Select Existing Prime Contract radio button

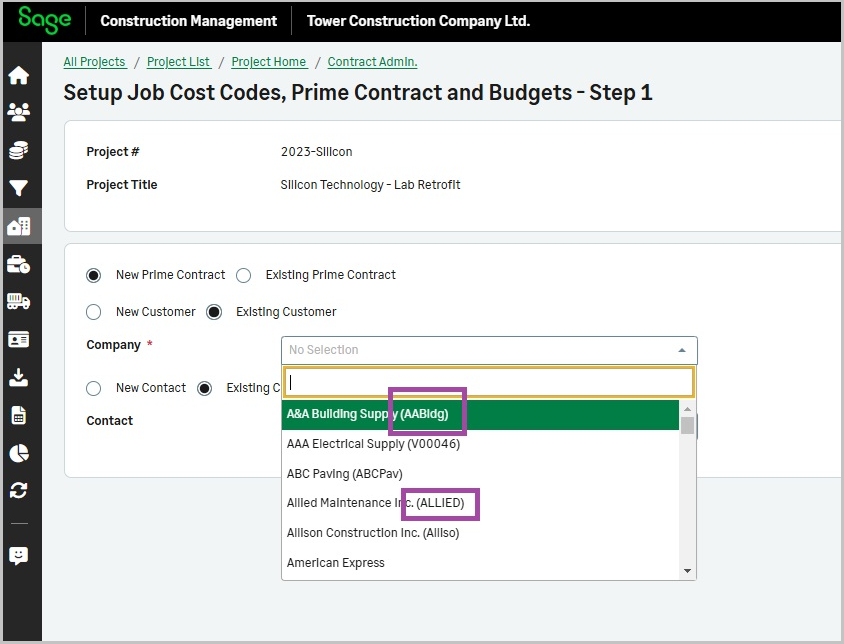pos(243,276)
